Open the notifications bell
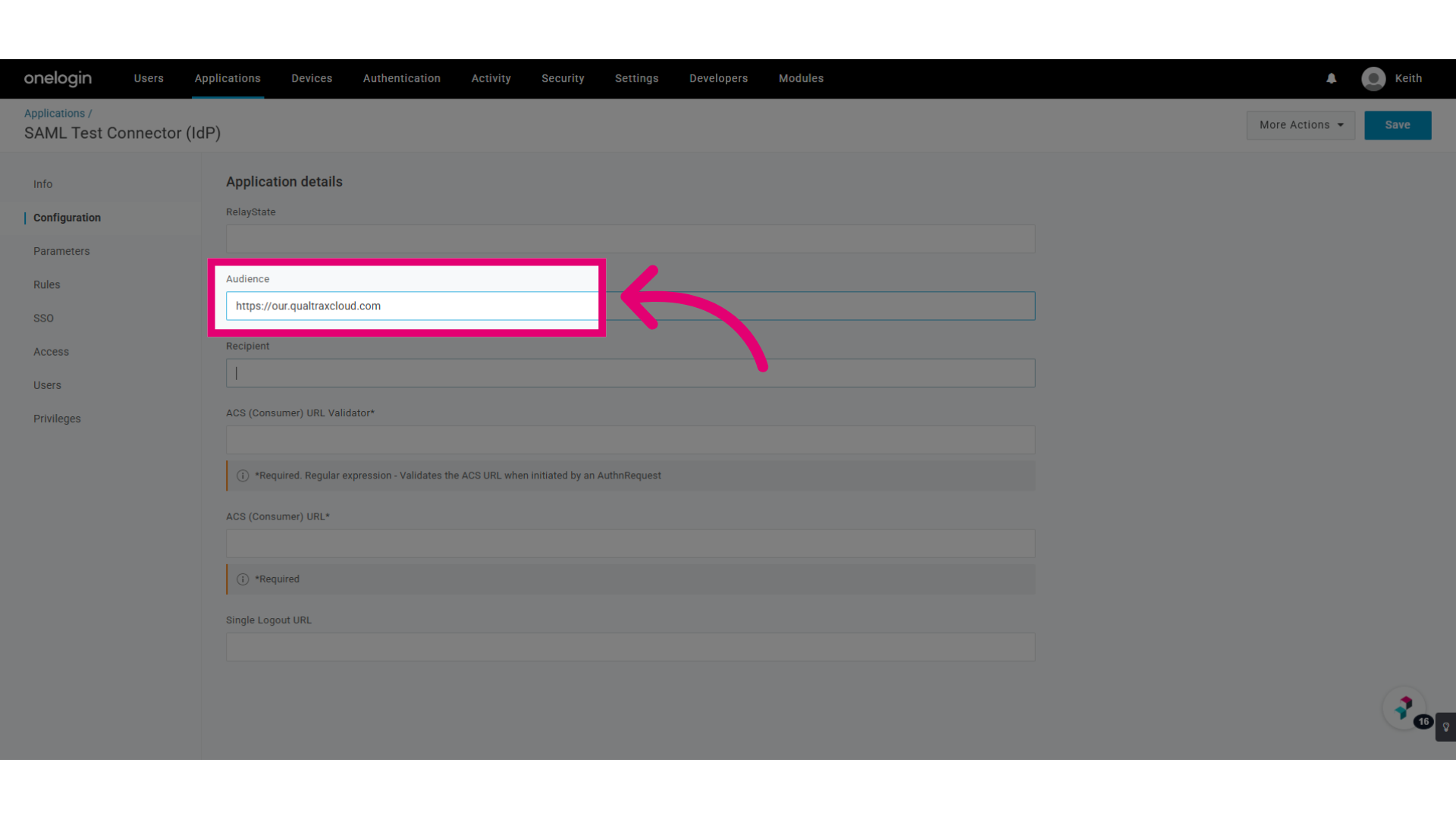 click(1331, 78)
